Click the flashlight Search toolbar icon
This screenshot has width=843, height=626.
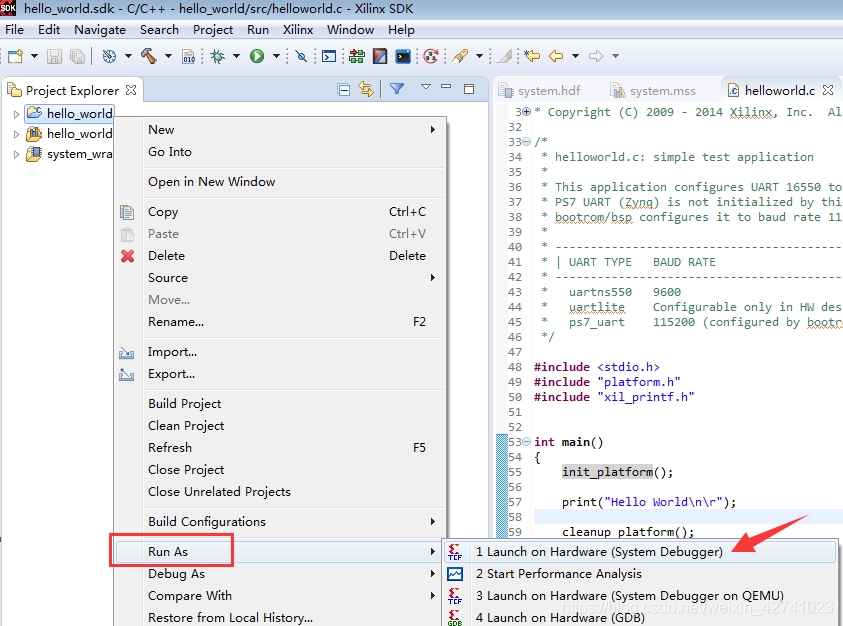pyautogui.click(x=460, y=56)
